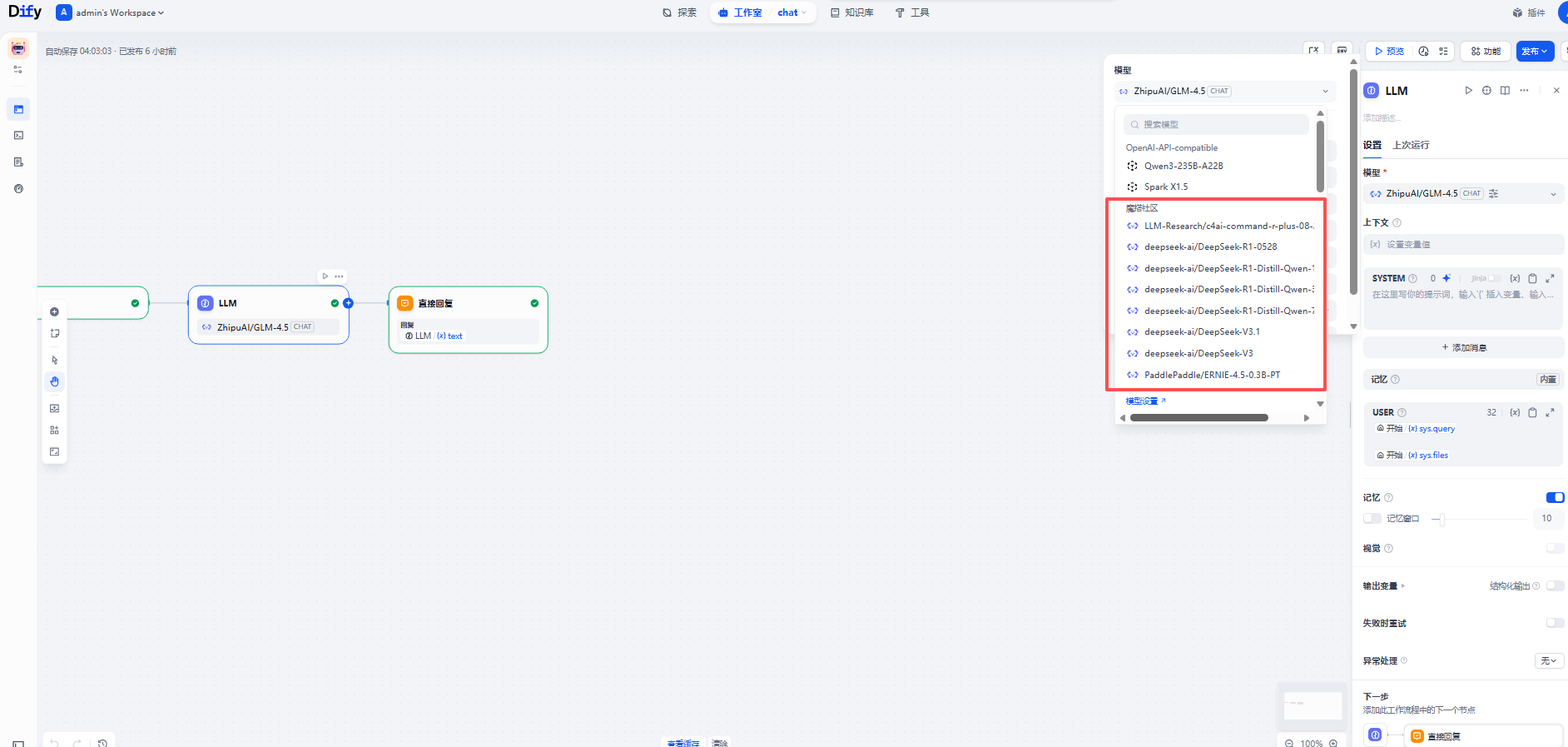Expand the SYSTEM prompt editor
The height and width of the screenshot is (747, 1568).
click(1550, 278)
